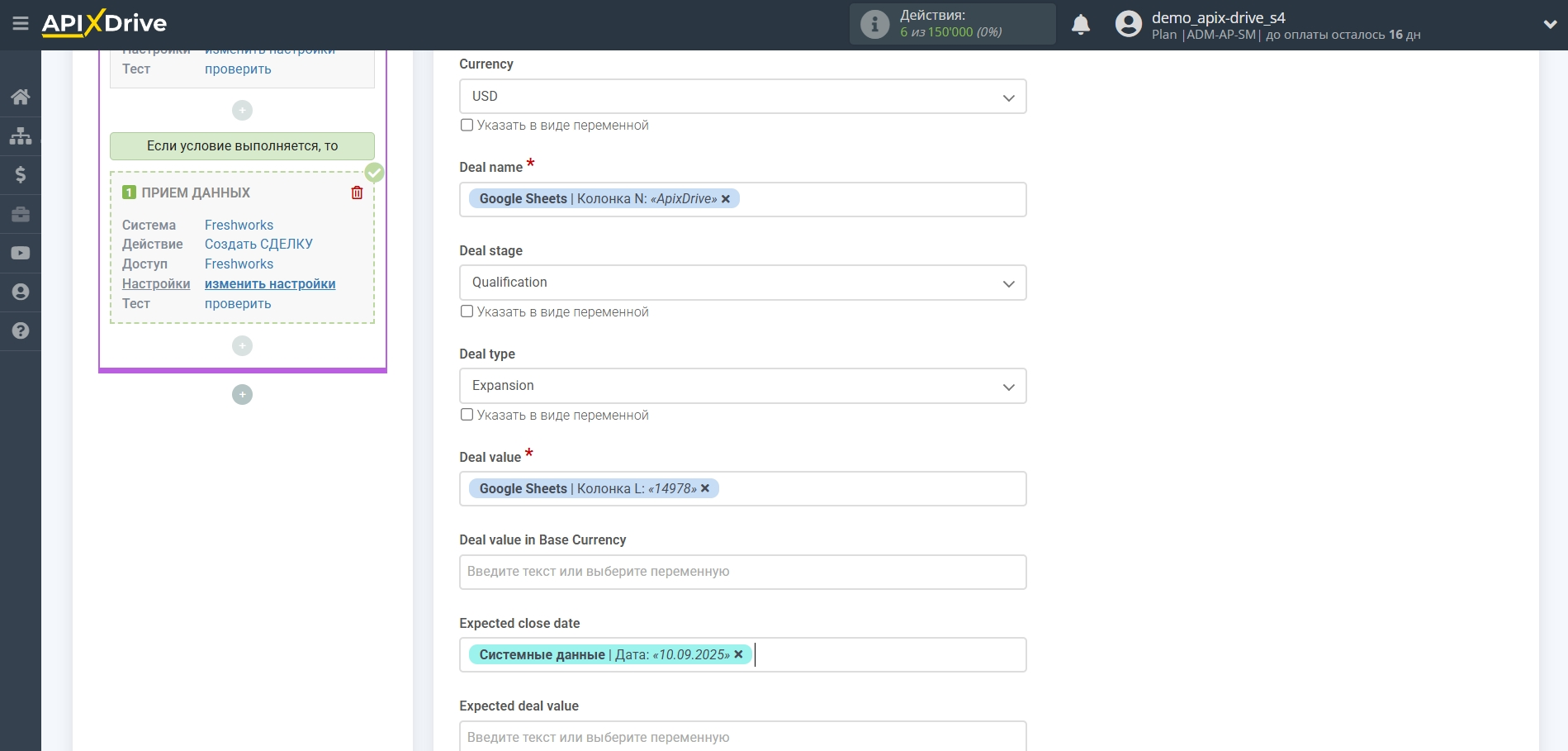Click the Deal value in Base Currency field
The height and width of the screenshot is (751, 1568).
pyautogui.click(x=741, y=572)
